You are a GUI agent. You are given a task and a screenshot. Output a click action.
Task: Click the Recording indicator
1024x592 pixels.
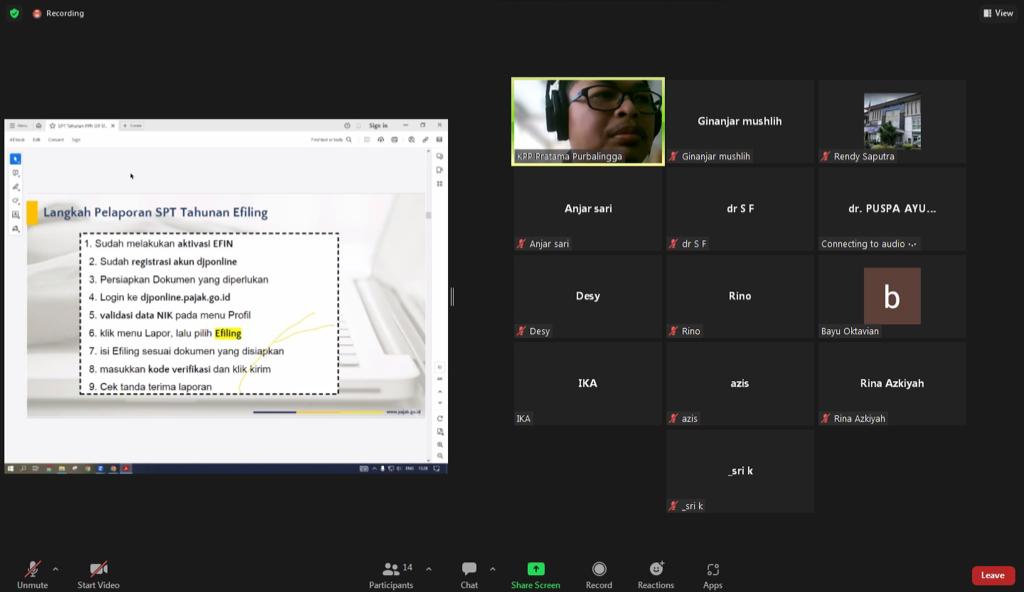pos(58,13)
